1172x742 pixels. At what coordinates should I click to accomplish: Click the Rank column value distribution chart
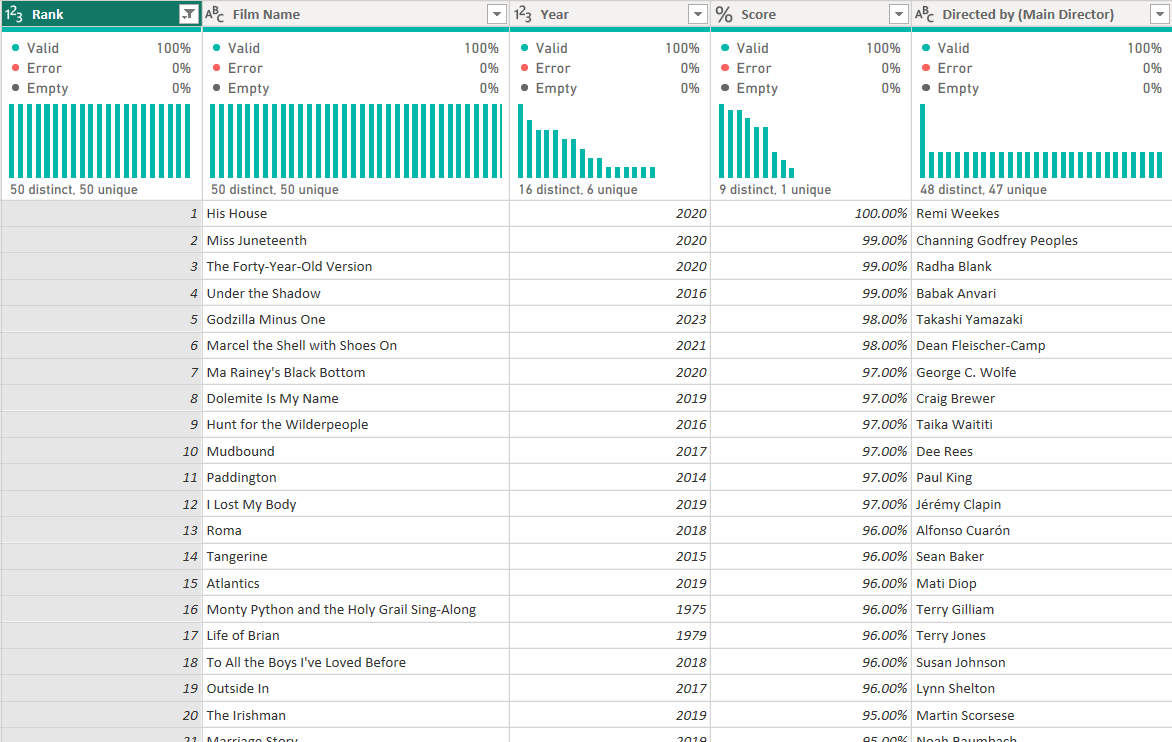(100, 141)
